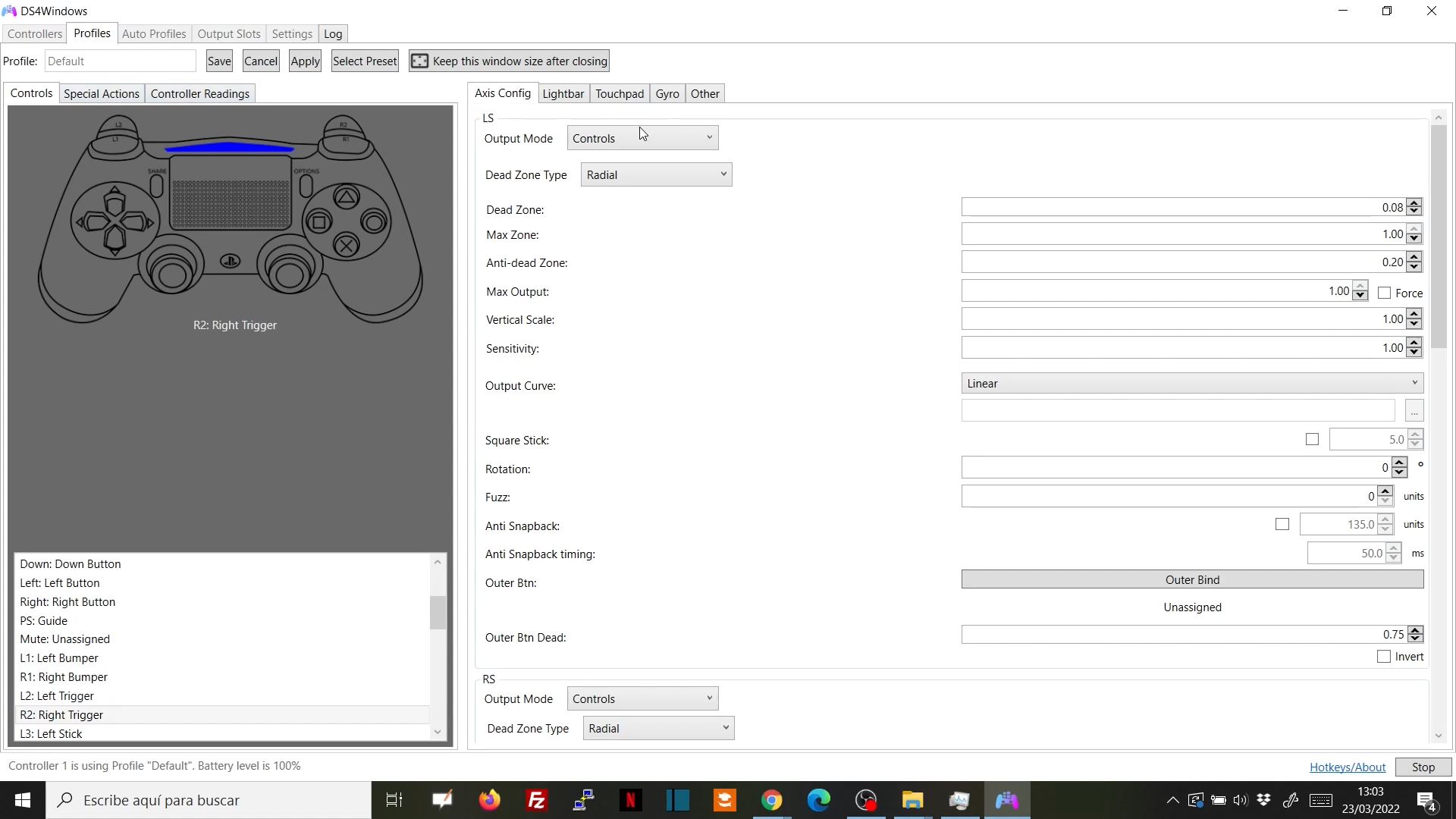Switch to Controllers tab
The height and width of the screenshot is (819, 1456).
(x=35, y=33)
